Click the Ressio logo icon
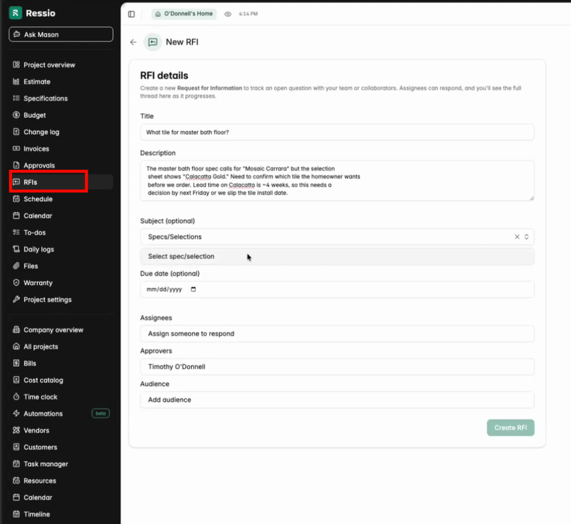Image resolution: width=571 pixels, height=524 pixels. [x=15, y=13]
